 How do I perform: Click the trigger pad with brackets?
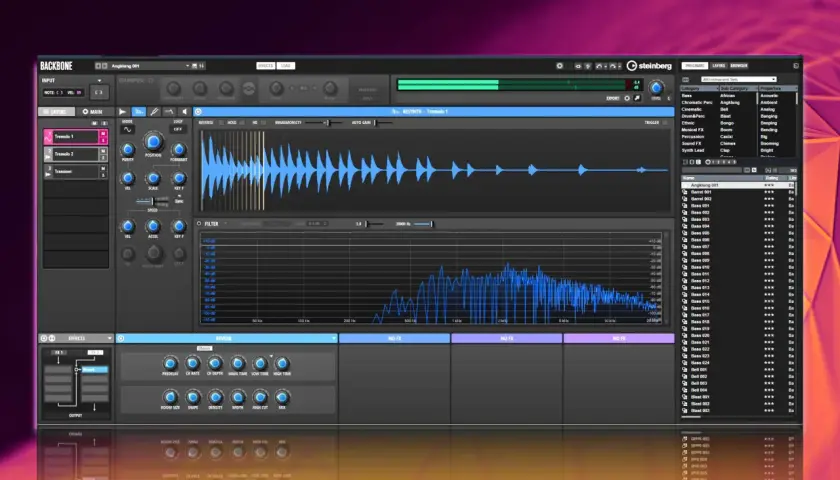coord(99,92)
